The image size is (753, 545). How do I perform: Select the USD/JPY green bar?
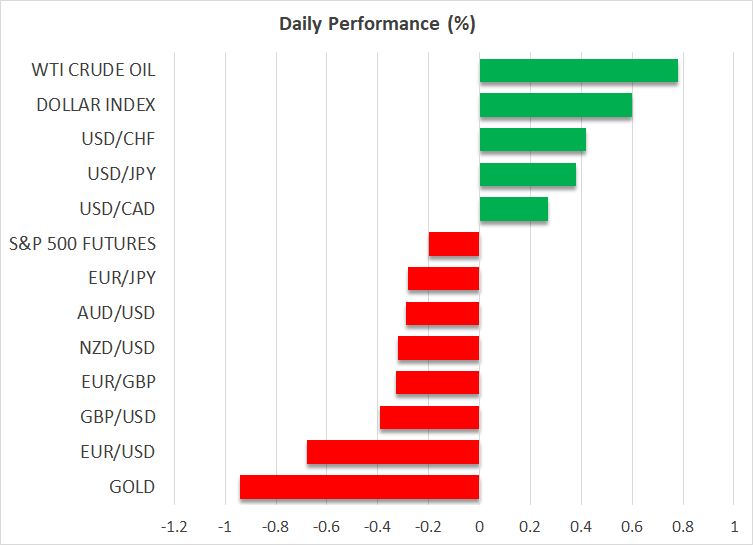click(527, 175)
